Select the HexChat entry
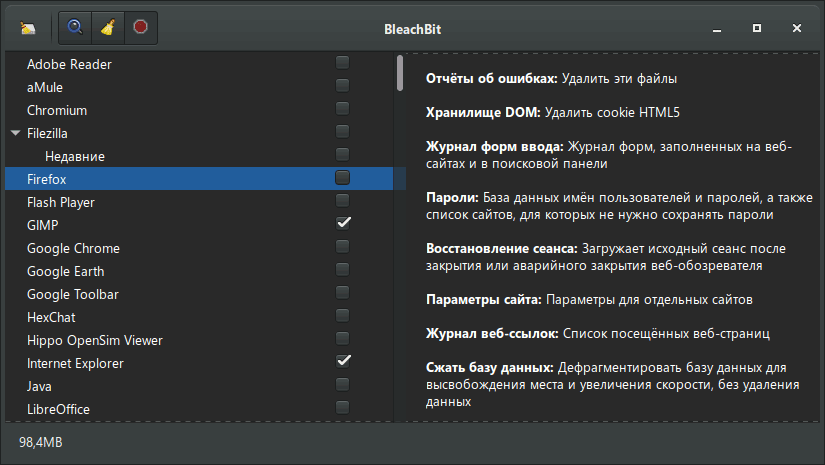Screen dimensions: 825x465 click(199, 317)
